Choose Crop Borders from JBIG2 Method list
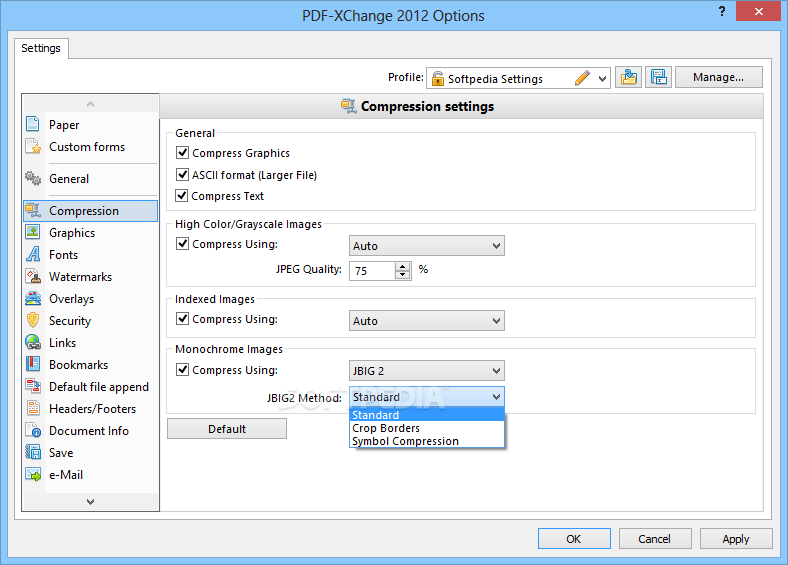This screenshot has width=788, height=565. click(427, 428)
